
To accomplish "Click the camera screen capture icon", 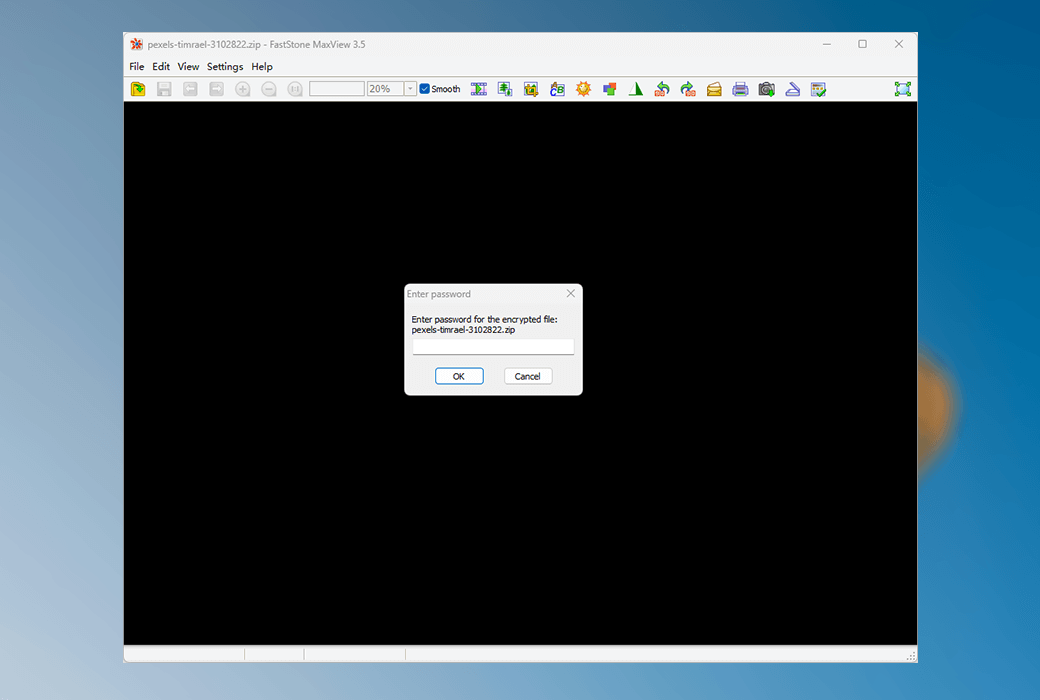I will [766, 89].
